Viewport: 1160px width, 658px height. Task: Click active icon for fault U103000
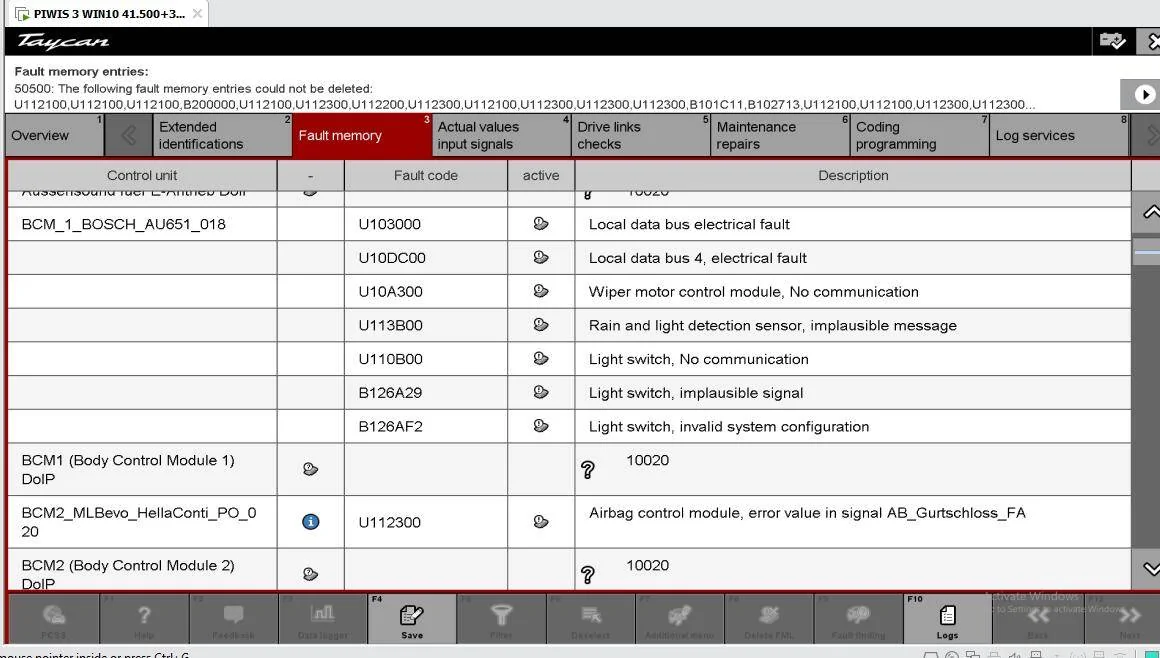click(x=541, y=224)
